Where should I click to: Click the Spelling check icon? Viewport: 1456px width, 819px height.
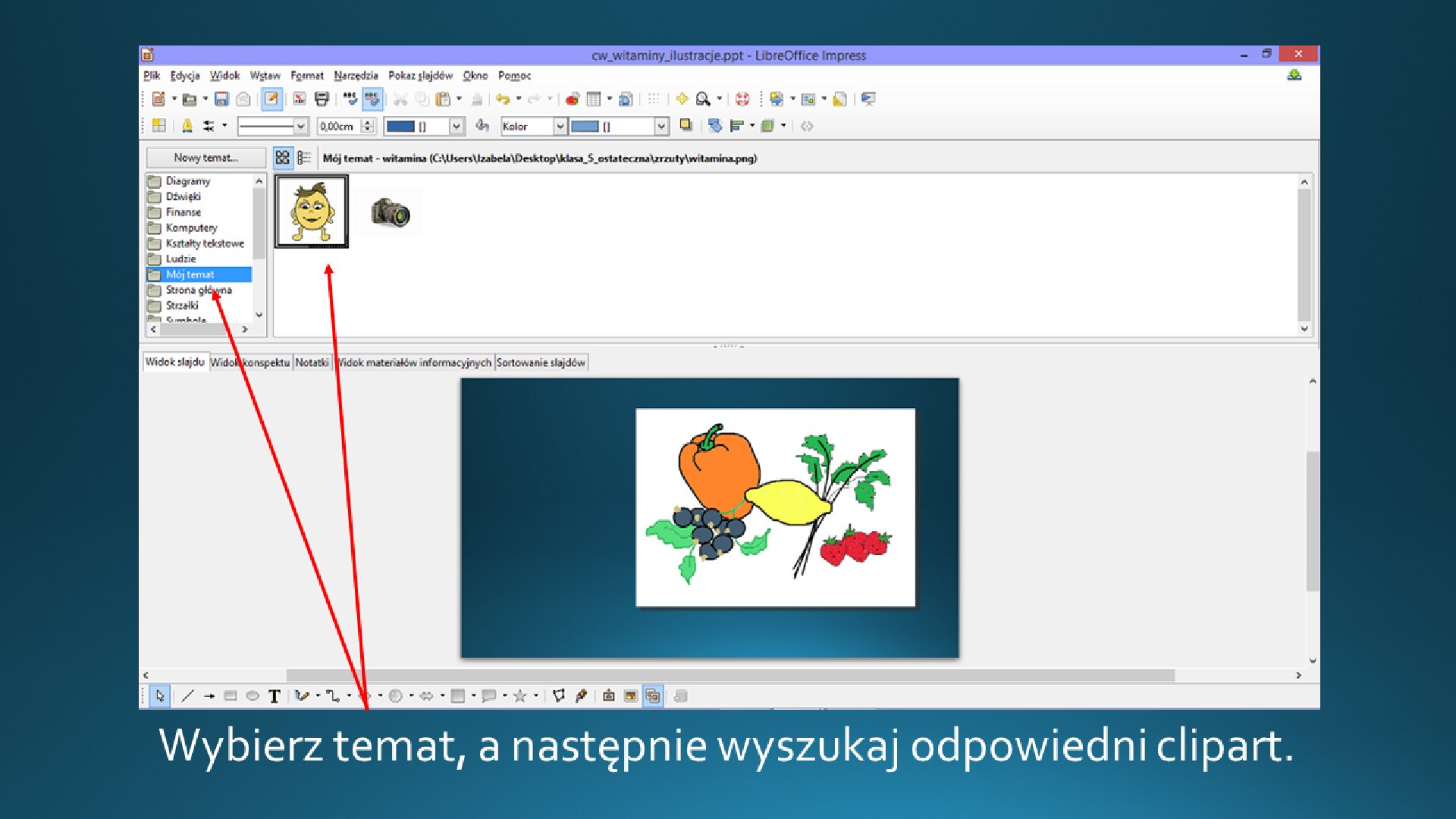point(350,99)
